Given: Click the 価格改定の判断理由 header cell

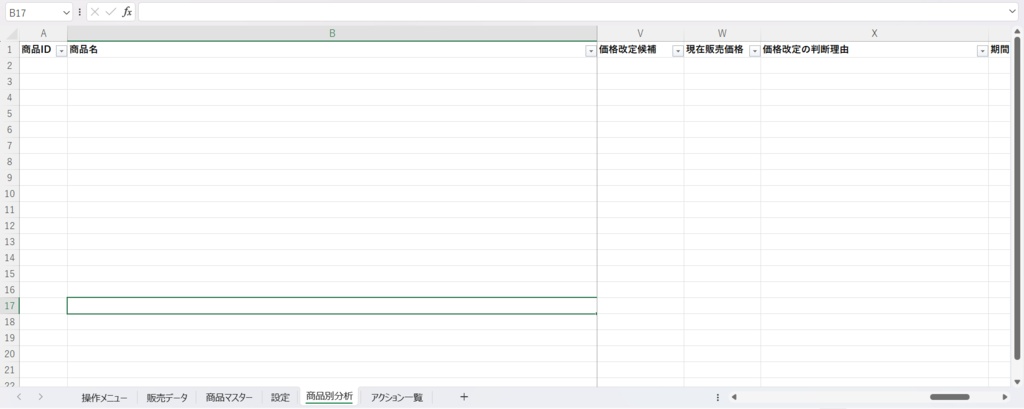Looking at the screenshot, I should tap(874, 50).
